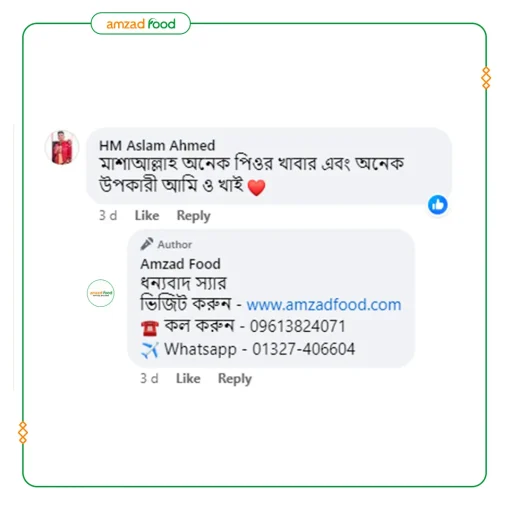Screen dimensions: 510x510
Task: Click the phone number 09613824071
Action: click(x=297, y=326)
